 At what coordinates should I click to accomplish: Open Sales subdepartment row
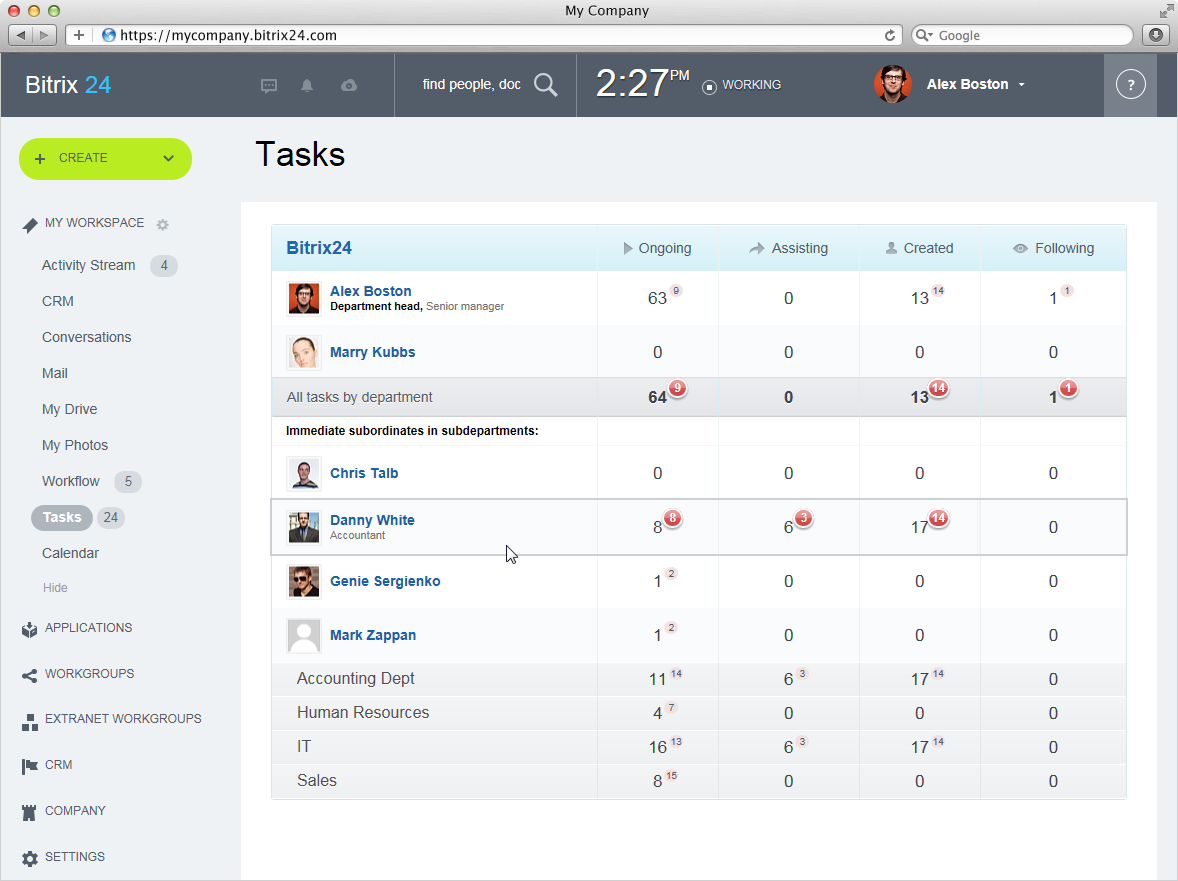pos(699,781)
